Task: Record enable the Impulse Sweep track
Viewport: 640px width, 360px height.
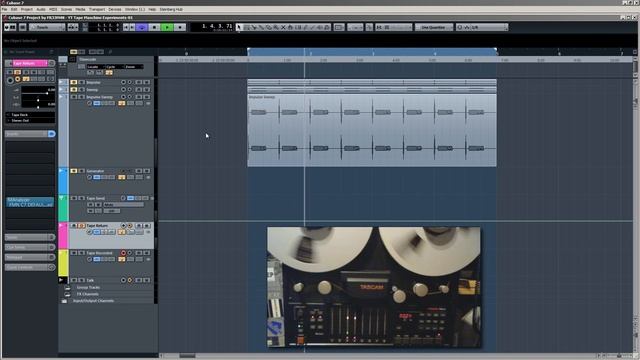Action: point(123,97)
